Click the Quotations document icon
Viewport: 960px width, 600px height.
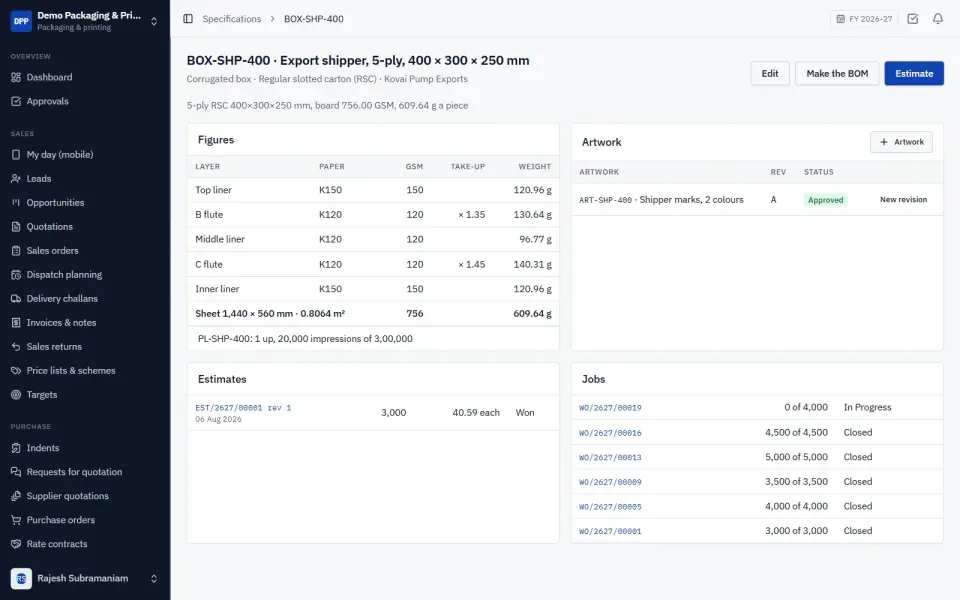[16, 227]
